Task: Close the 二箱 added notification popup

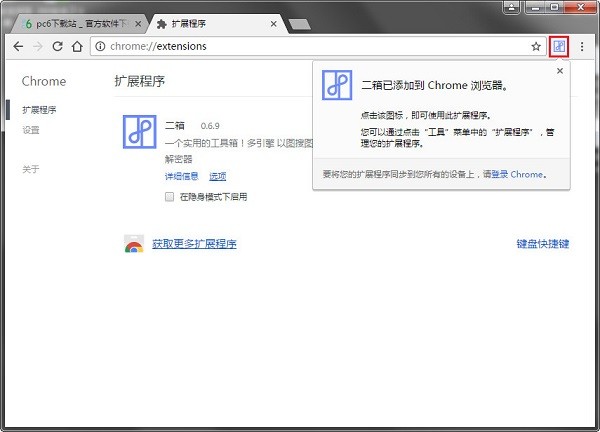Action: tap(559, 71)
